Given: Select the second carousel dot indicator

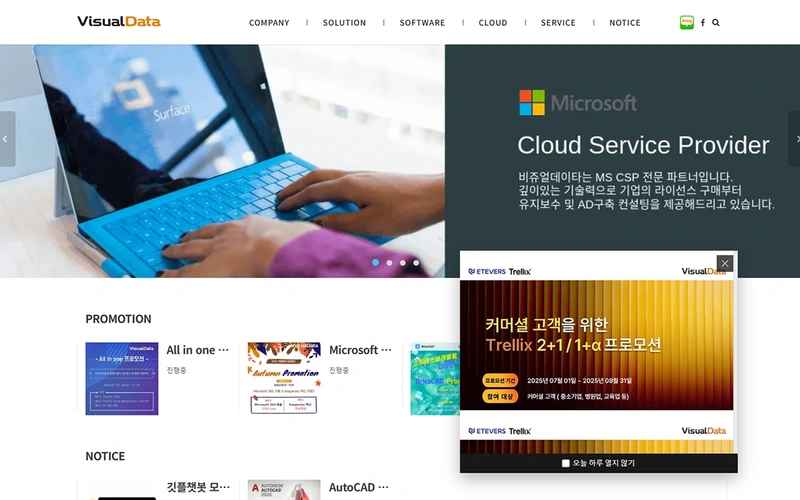Looking at the screenshot, I should [x=389, y=263].
